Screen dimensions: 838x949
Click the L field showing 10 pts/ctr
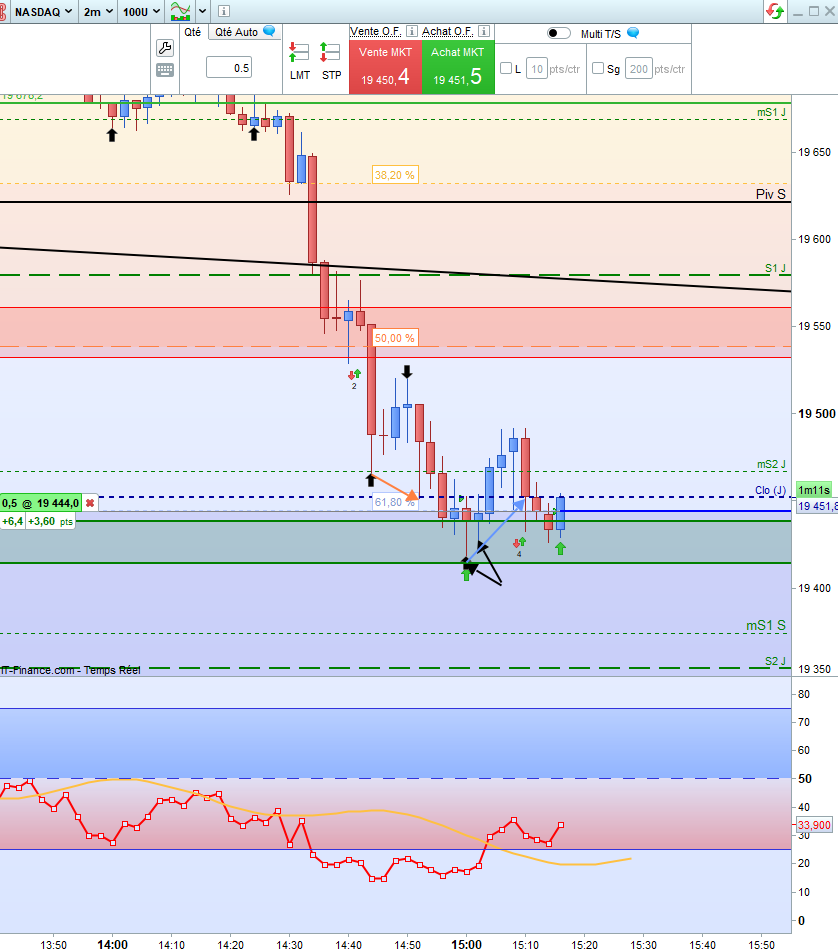tap(537, 69)
